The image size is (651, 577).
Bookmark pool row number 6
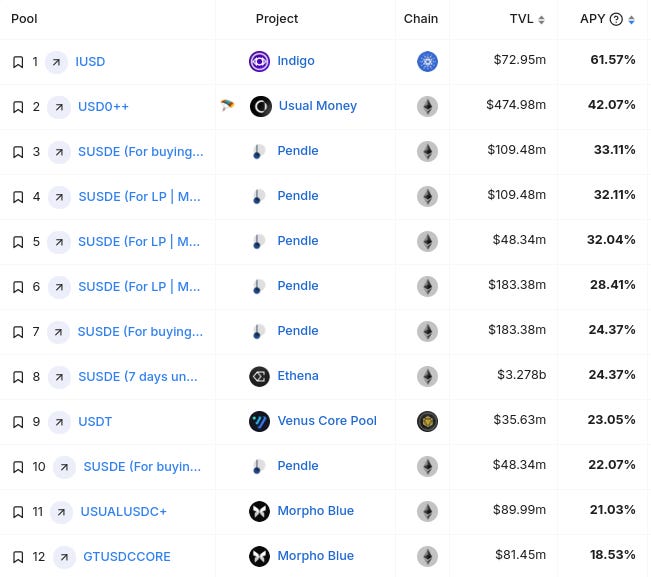click(x=18, y=287)
